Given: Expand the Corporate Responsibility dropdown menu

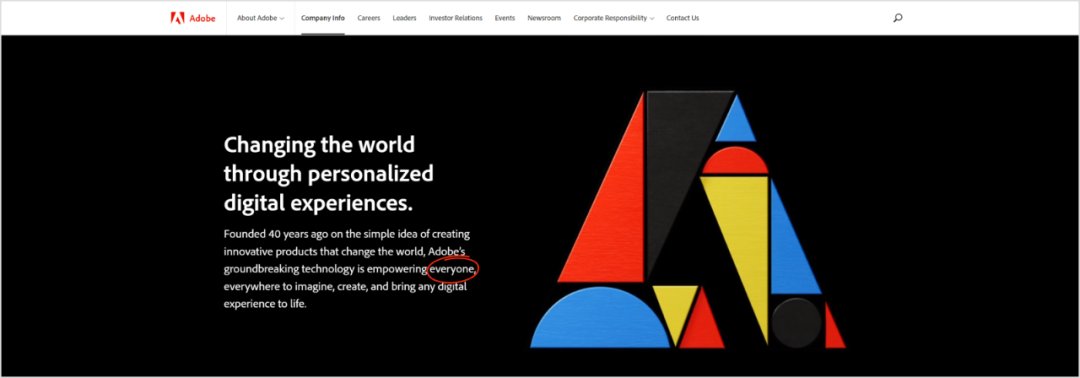Looking at the screenshot, I should (614, 18).
